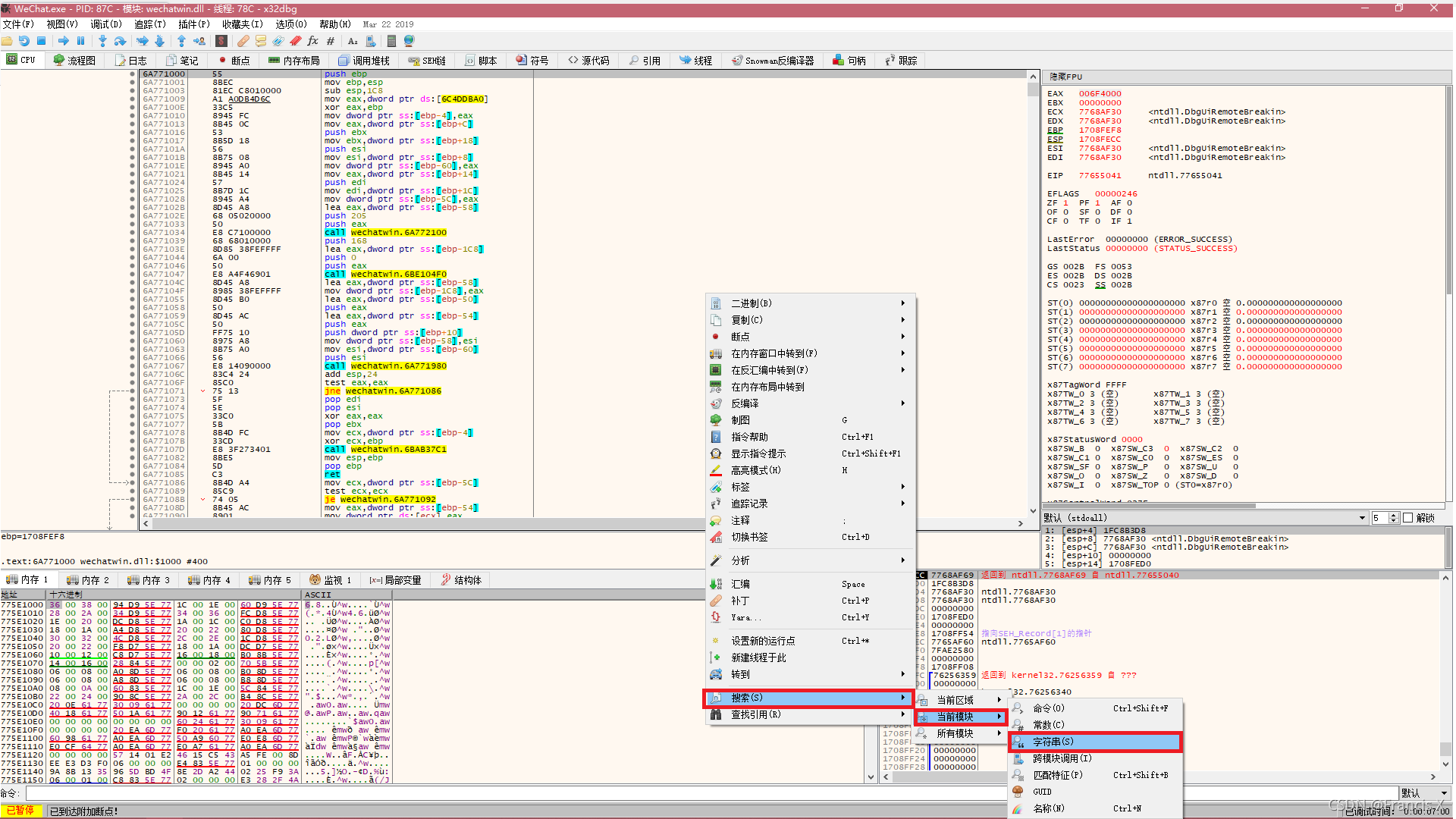
Task: Click the argument count stepper
Action: click(x=1393, y=518)
